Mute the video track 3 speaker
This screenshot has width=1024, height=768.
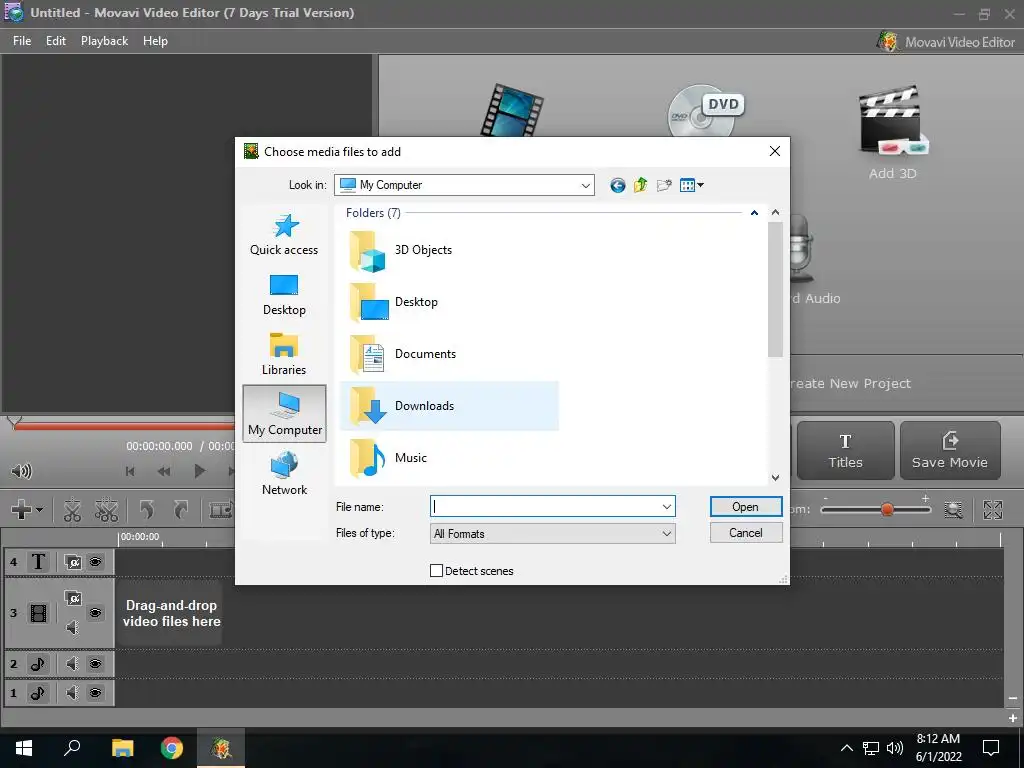coord(72,628)
